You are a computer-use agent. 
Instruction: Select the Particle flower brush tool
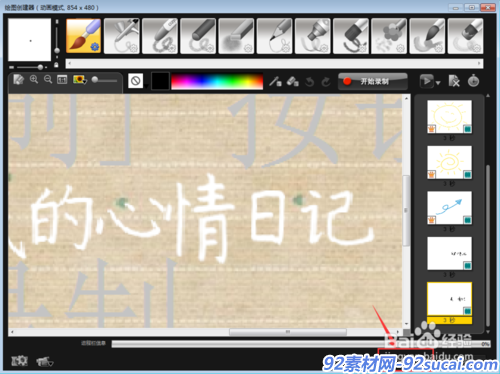point(389,36)
